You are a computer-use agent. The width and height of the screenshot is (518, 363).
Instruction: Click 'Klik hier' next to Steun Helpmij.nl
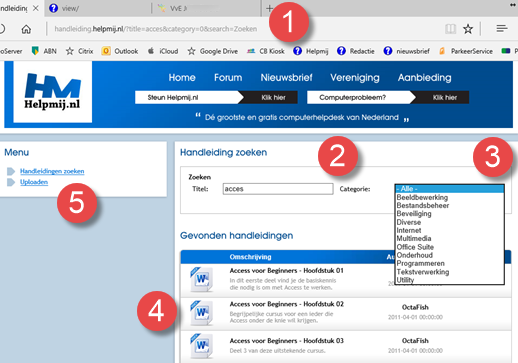point(273,97)
